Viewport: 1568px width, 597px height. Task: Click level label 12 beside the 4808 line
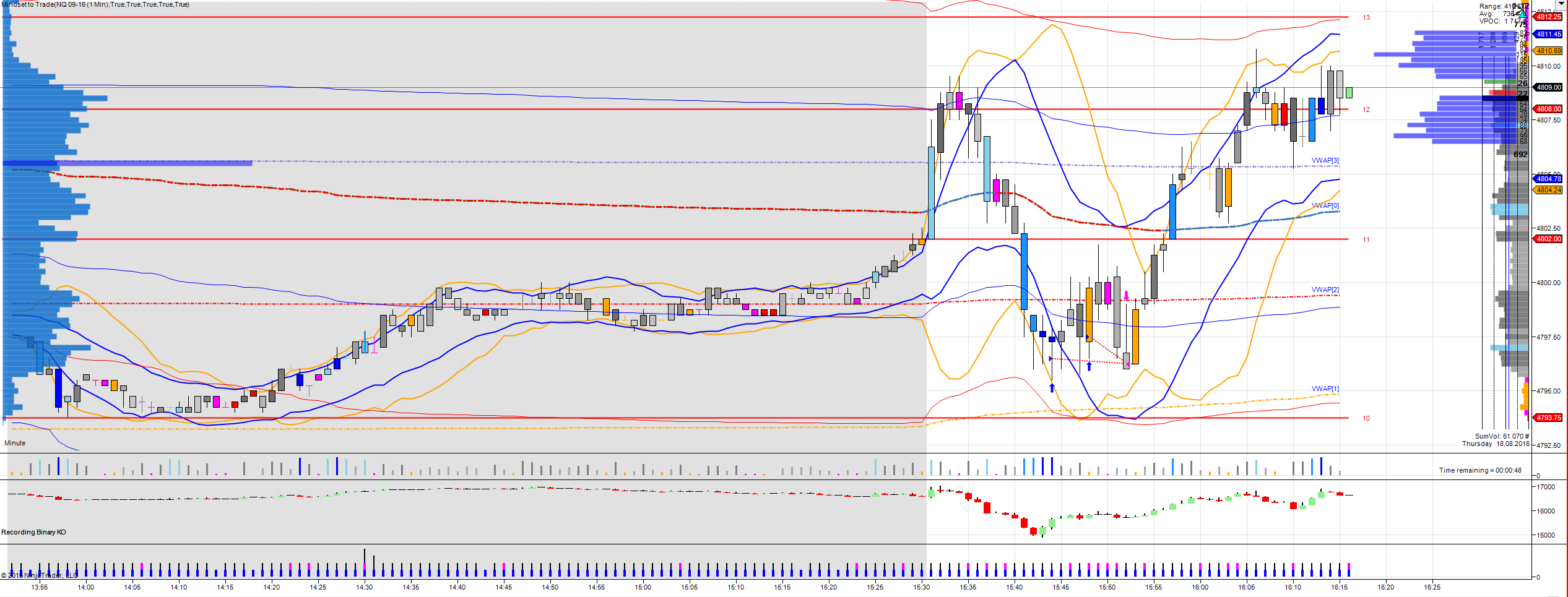tap(1366, 110)
